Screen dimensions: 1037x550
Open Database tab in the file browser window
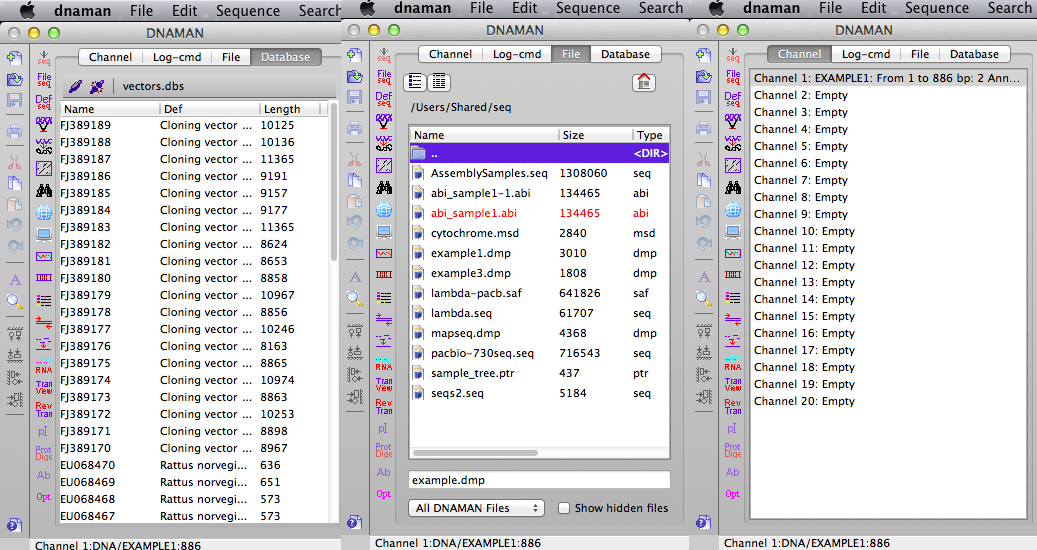tap(625, 54)
